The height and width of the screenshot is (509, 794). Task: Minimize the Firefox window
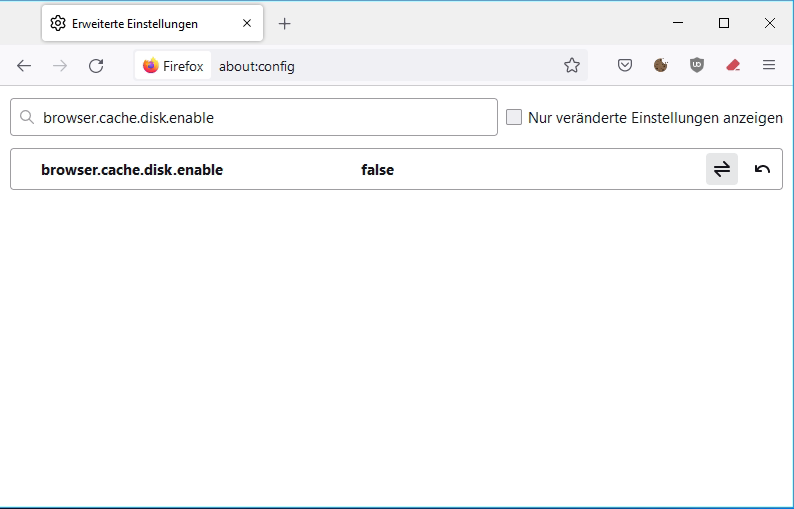(678, 23)
